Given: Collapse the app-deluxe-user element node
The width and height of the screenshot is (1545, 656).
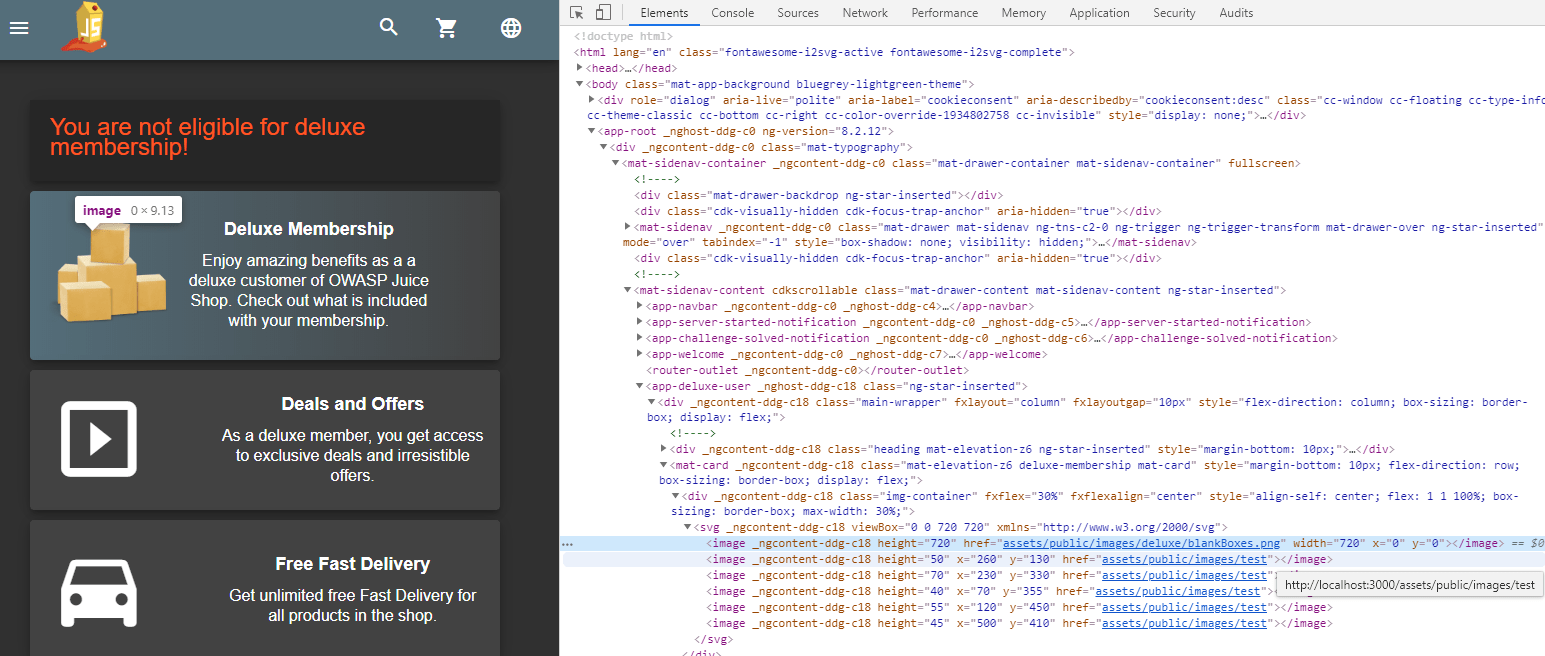Looking at the screenshot, I should click(640, 386).
